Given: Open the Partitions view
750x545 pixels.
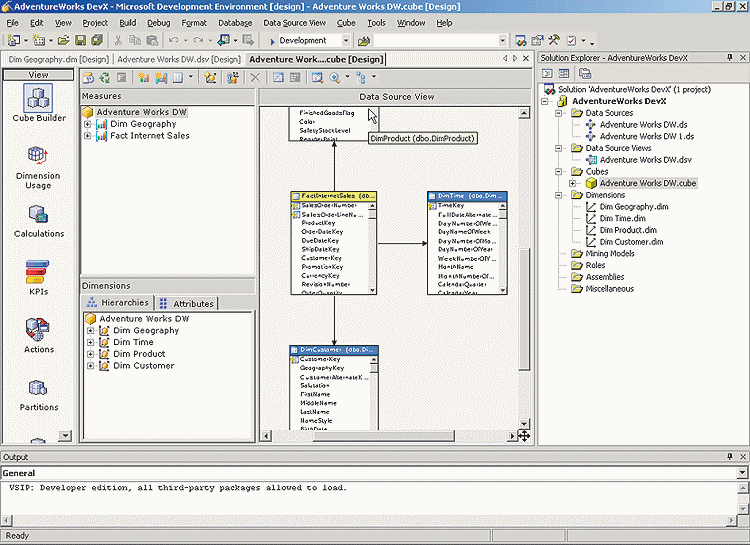Looking at the screenshot, I should point(38,396).
